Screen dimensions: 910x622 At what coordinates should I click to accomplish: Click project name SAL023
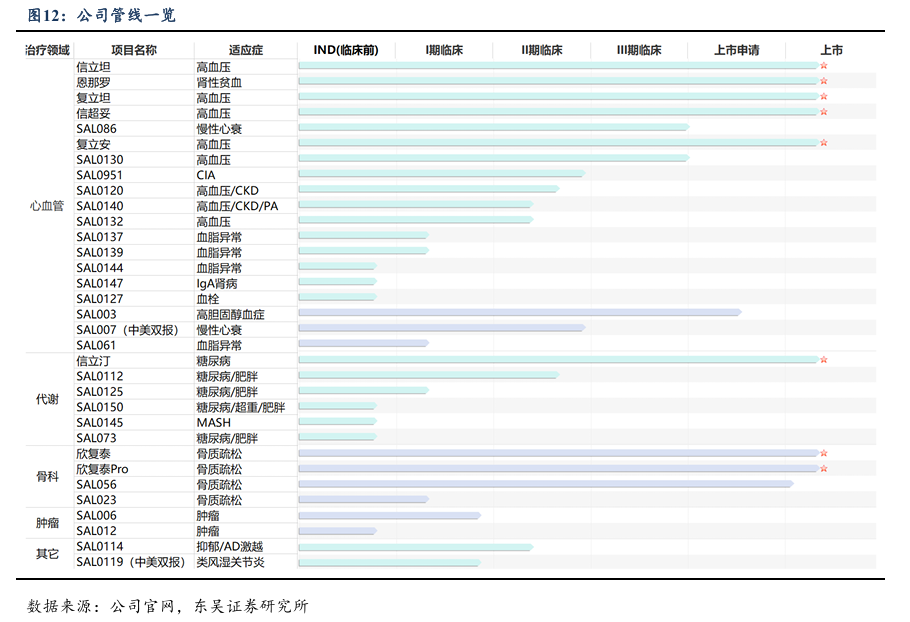click(96, 500)
